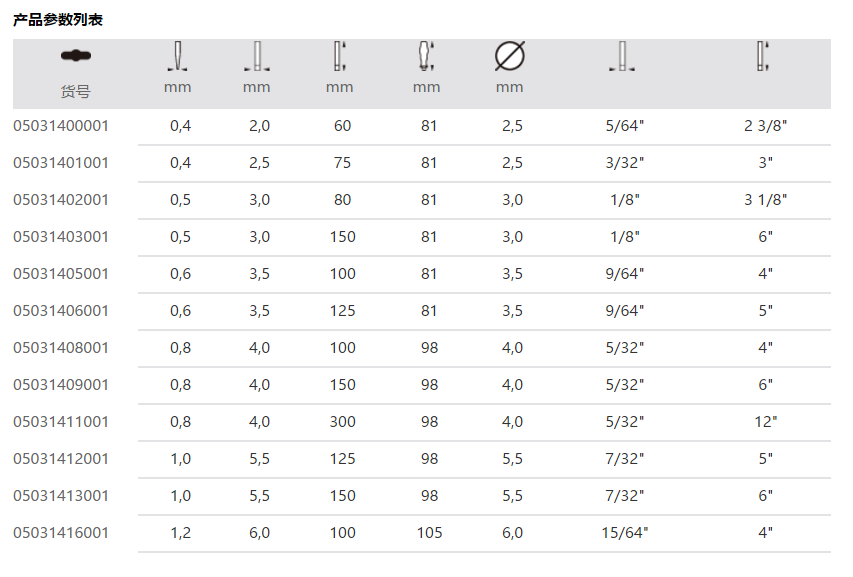This screenshot has width=853, height=577.
Task: Click the 产品参数列表 heading
Action: [58, 19]
